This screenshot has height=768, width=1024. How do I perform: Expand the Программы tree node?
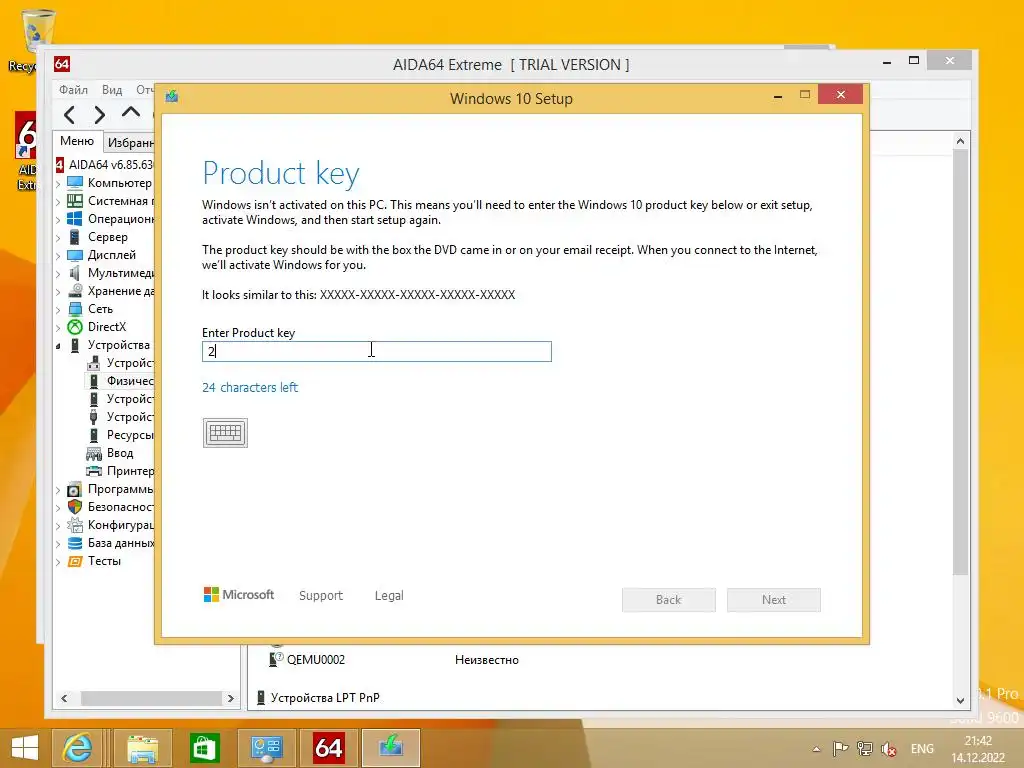[58, 490]
